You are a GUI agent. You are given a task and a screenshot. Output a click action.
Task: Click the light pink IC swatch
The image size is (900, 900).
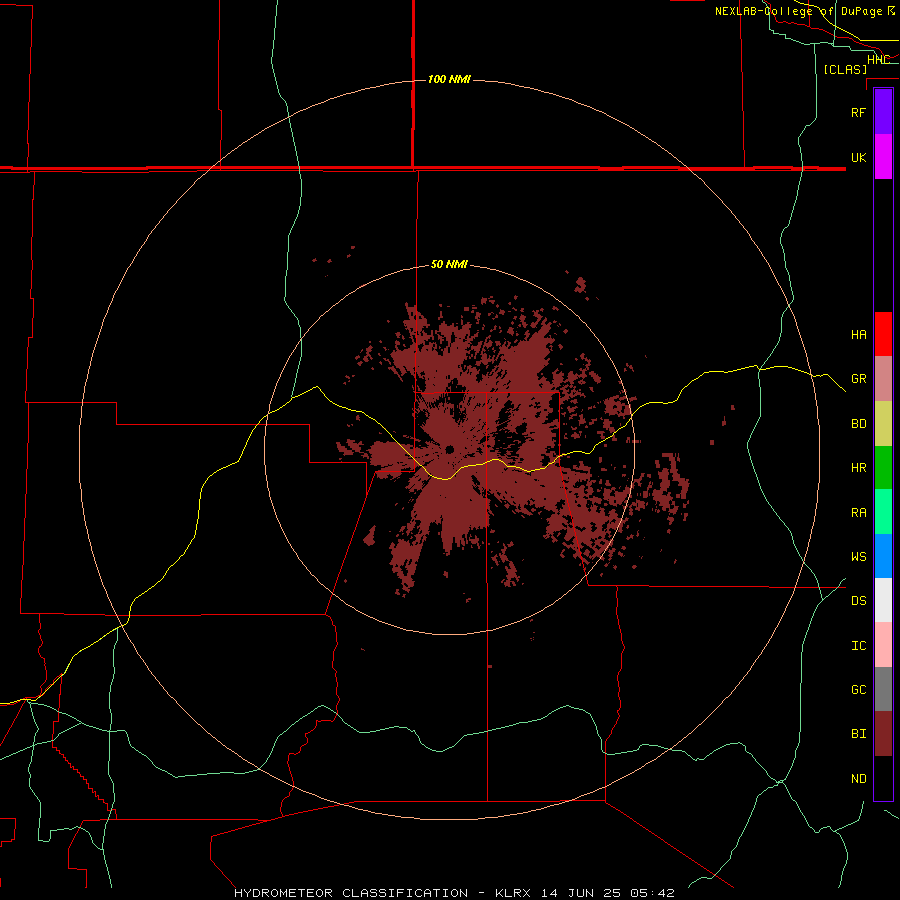[x=883, y=645]
